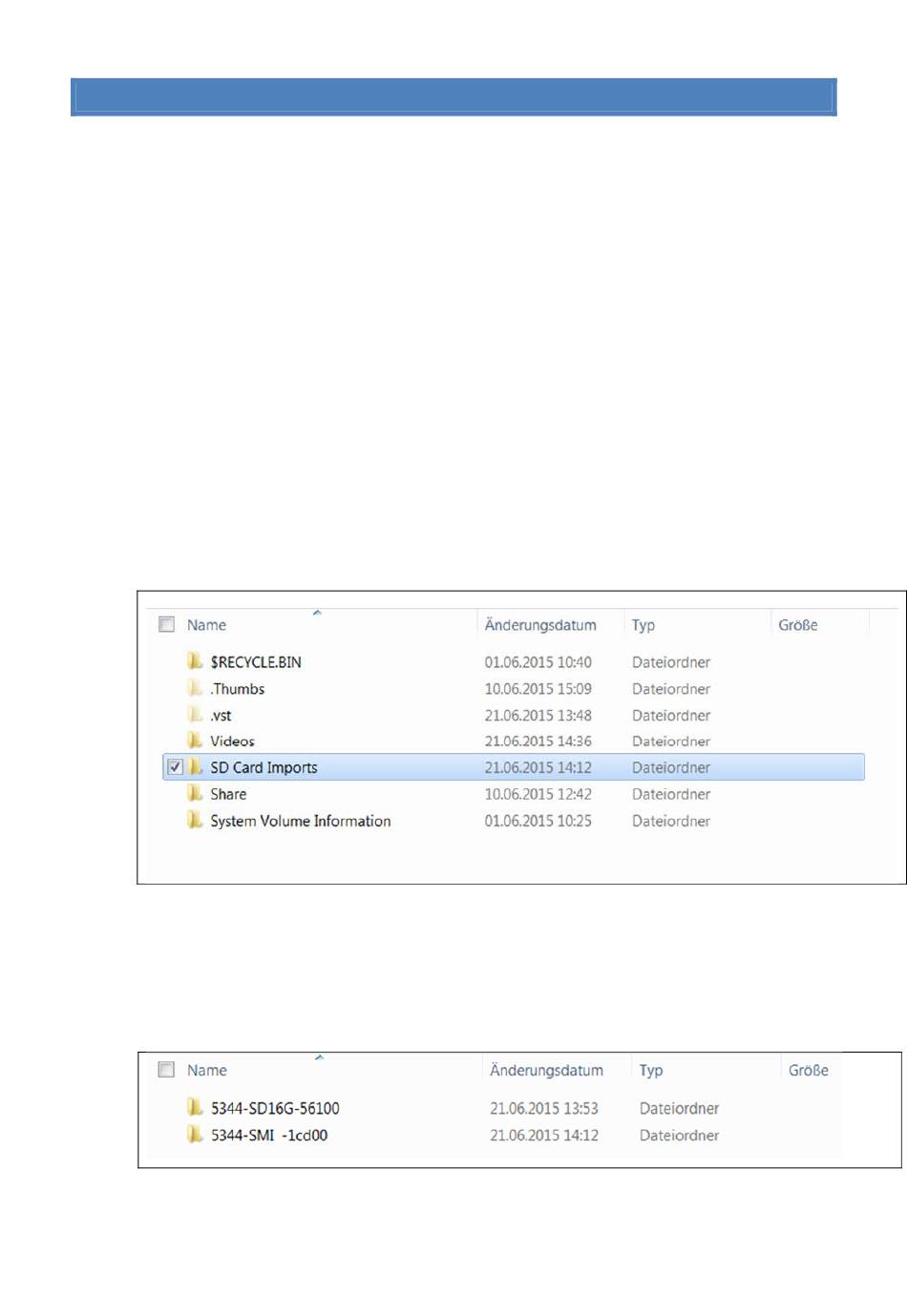Uncheck the SD Card Imports row checkbox
Viewport: 907px width, 1316px height.
pyautogui.click(x=175, y=767)
